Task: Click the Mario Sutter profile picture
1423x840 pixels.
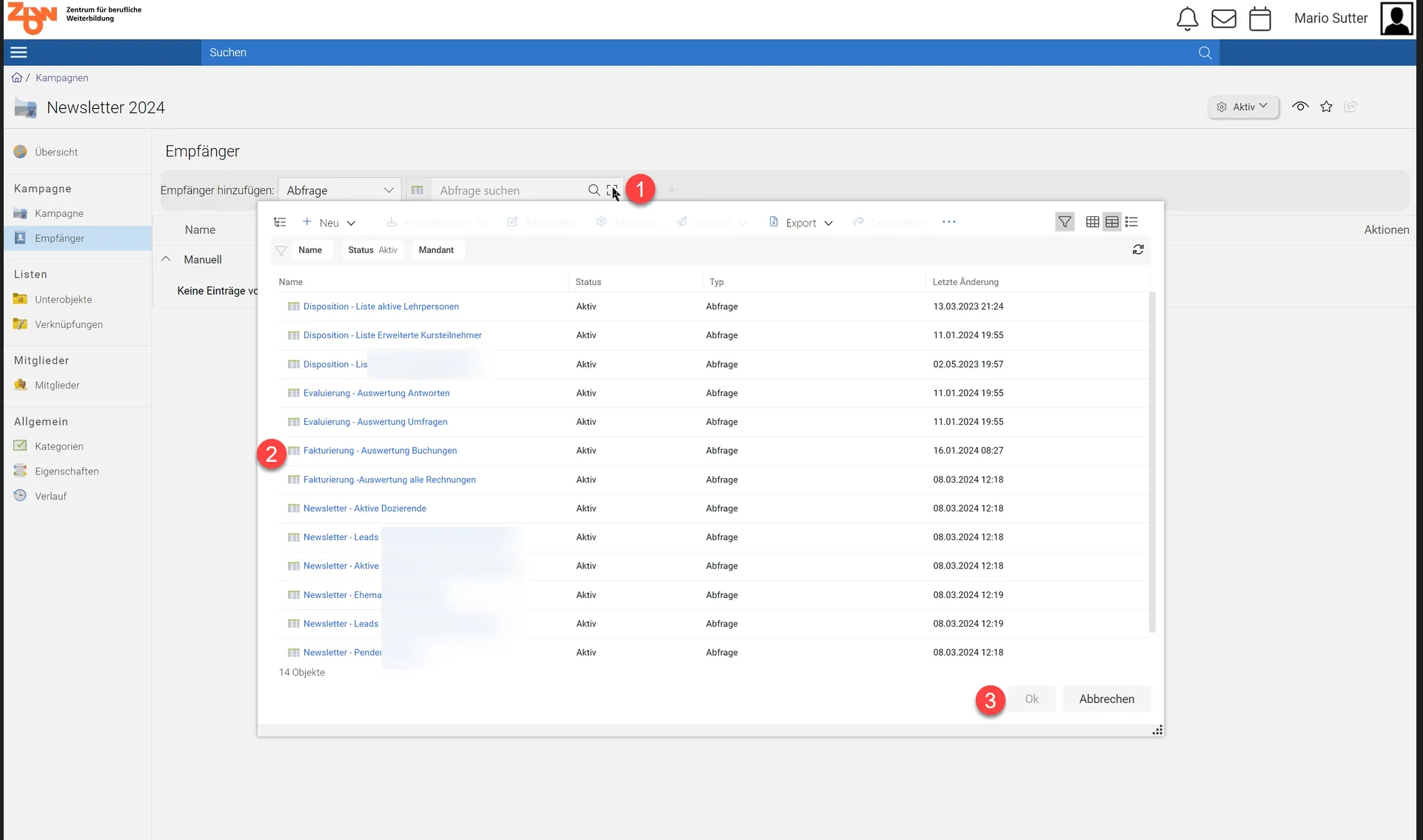Action: (1396, 19)
